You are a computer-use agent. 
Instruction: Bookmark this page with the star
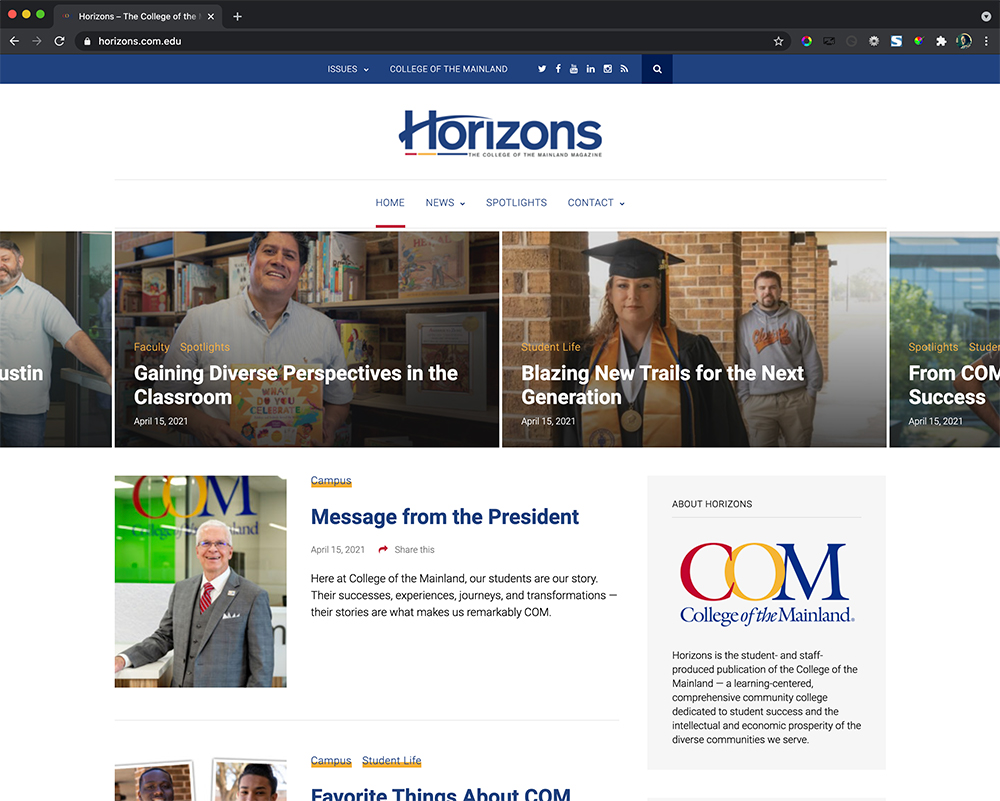[x=778, y=41]
